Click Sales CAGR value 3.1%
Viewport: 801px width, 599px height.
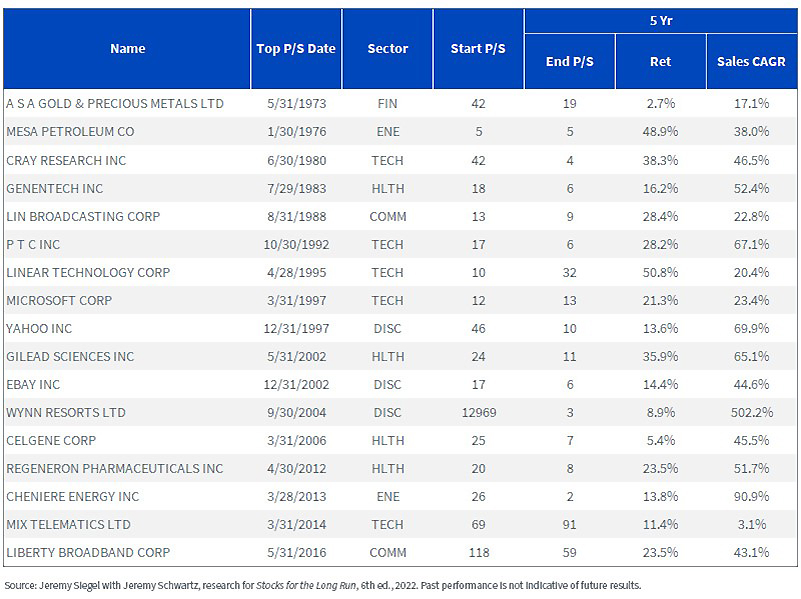coord(752,525)
